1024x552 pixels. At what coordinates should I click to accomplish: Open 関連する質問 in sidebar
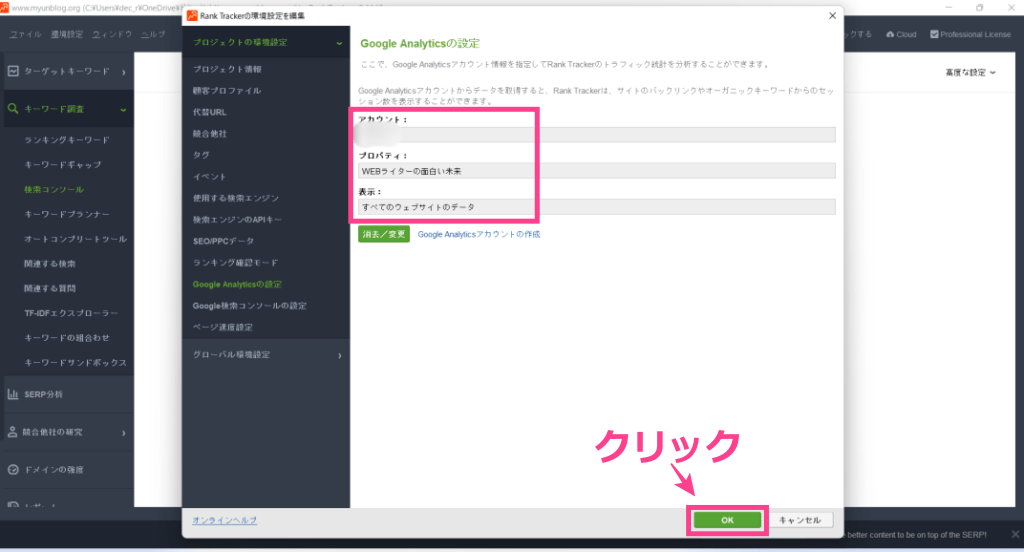50,288
